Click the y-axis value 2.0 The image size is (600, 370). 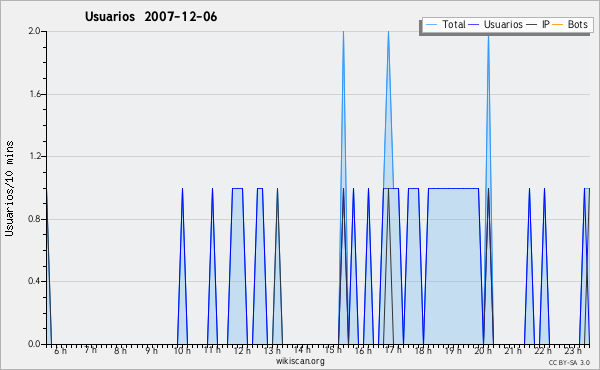34,31
